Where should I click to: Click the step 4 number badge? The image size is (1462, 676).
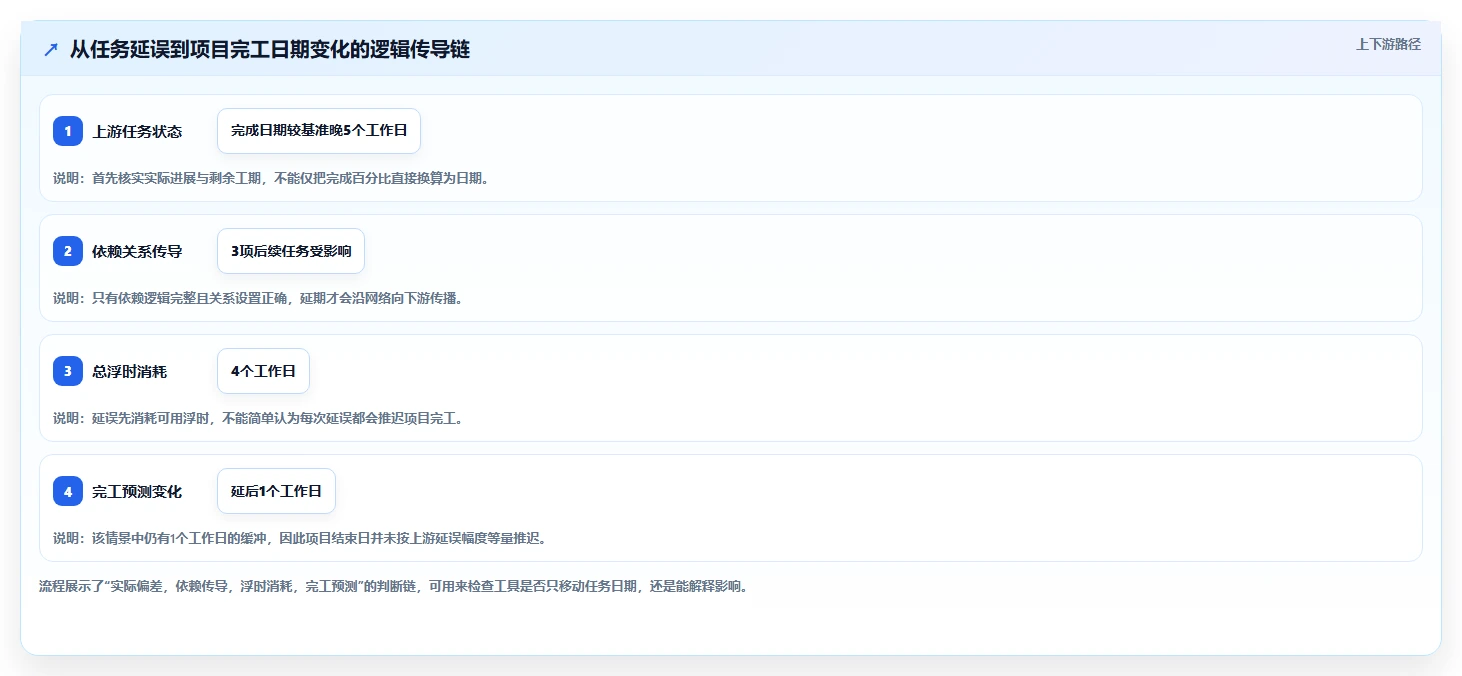(68, 491)
